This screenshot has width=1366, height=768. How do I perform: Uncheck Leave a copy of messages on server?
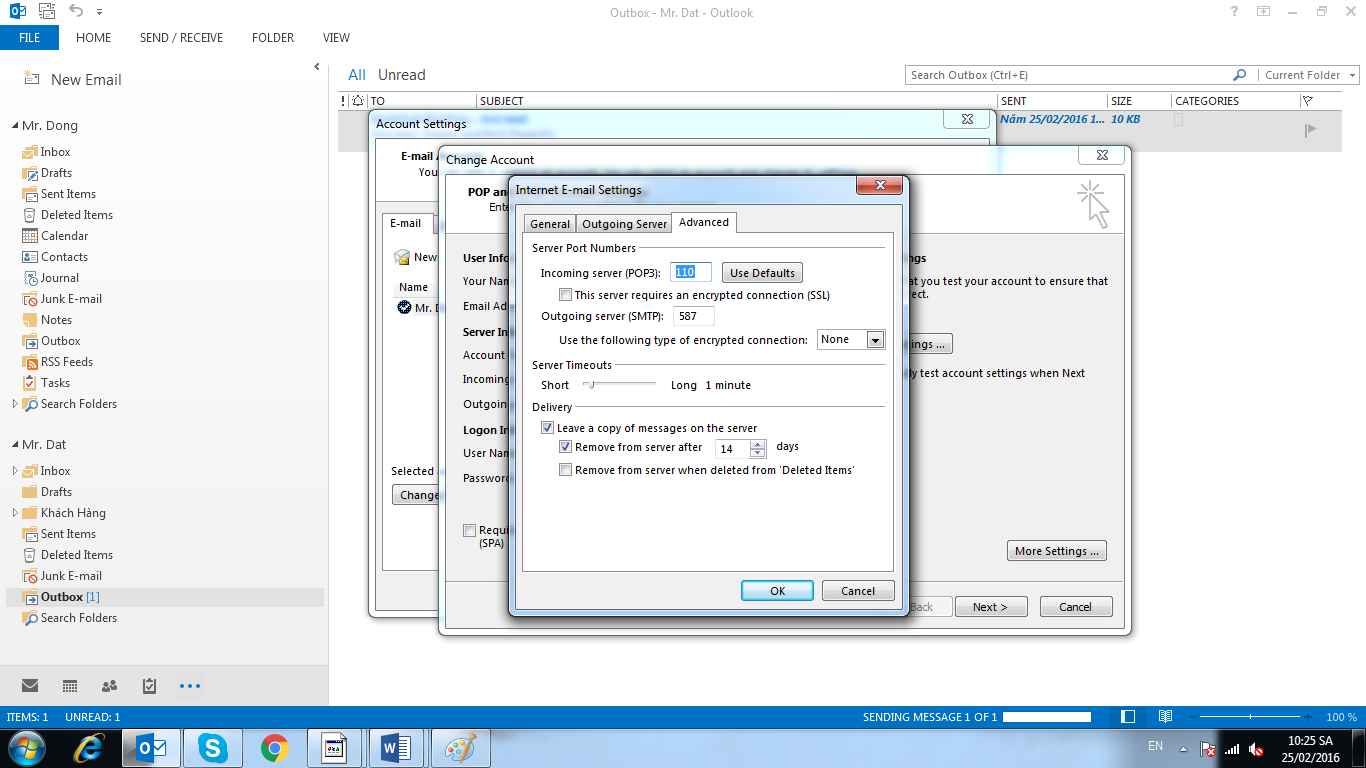tap(547, 427)
